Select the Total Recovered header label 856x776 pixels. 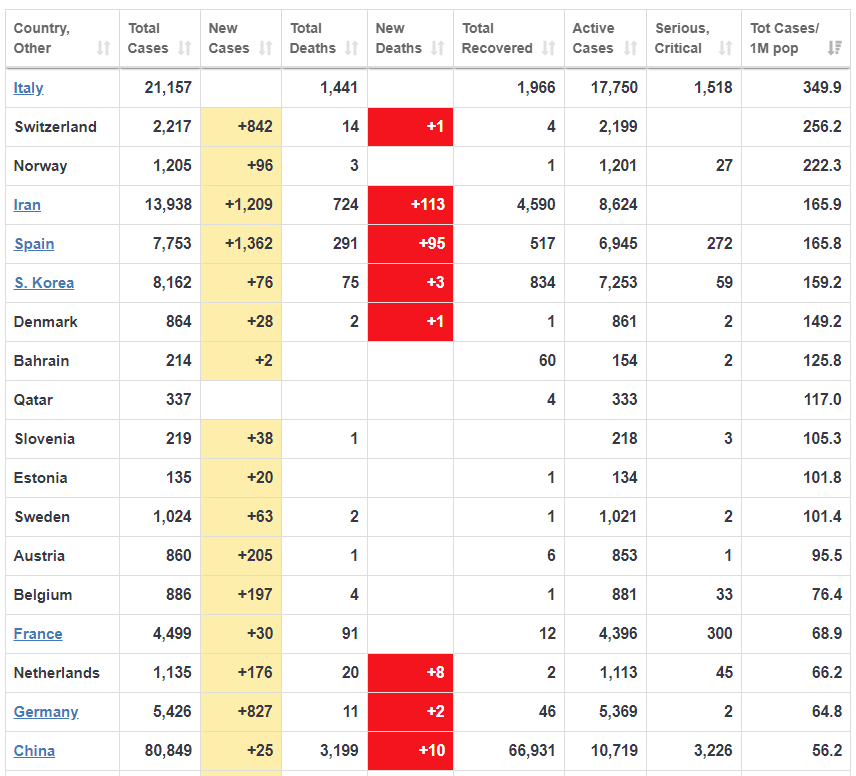click(497, 38)
